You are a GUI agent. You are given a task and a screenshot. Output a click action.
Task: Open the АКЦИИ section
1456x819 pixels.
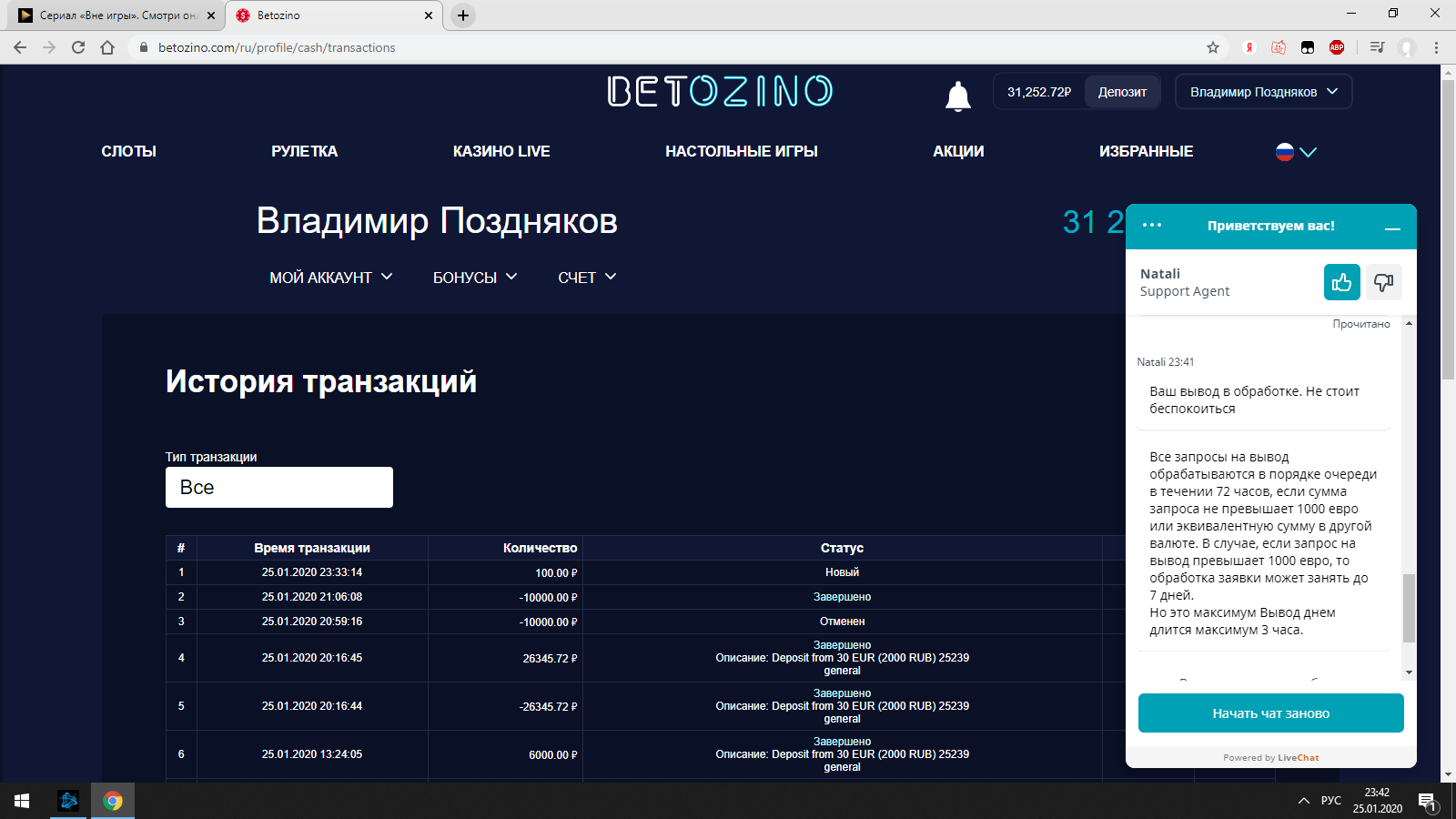(958, 151)
